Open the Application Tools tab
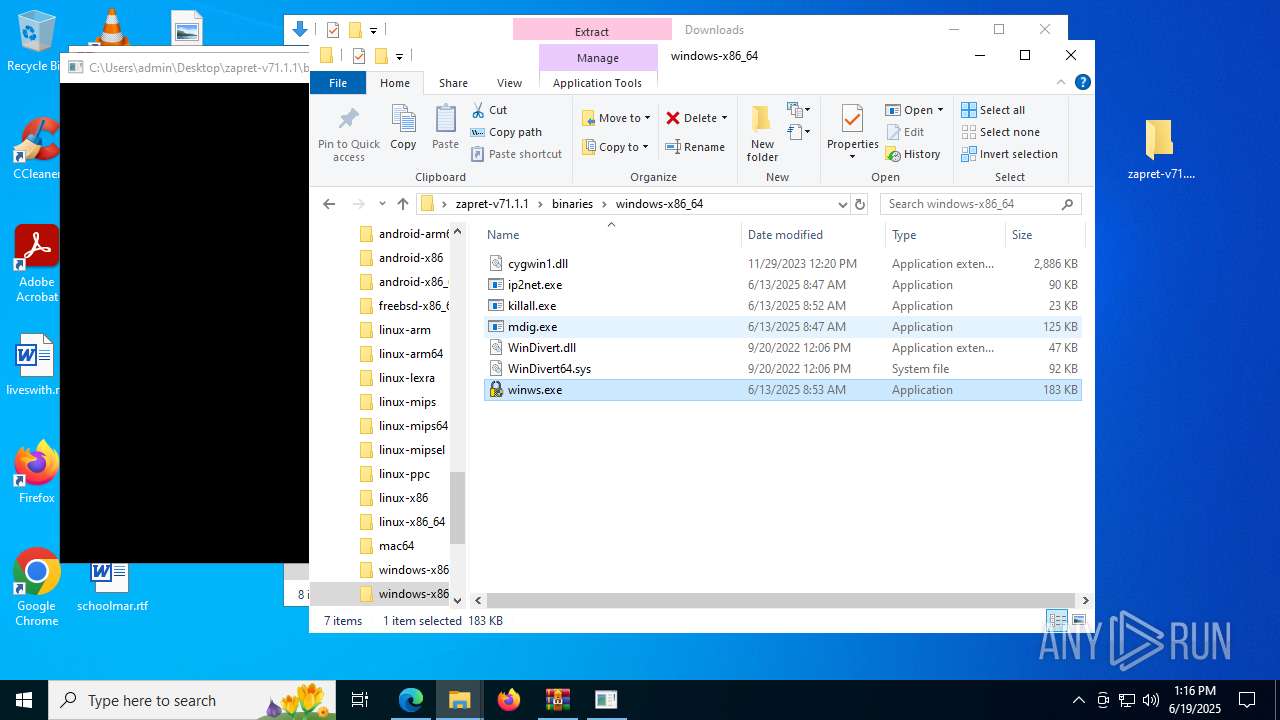This screenshot has width=1280, height=720. coord(597,83)
